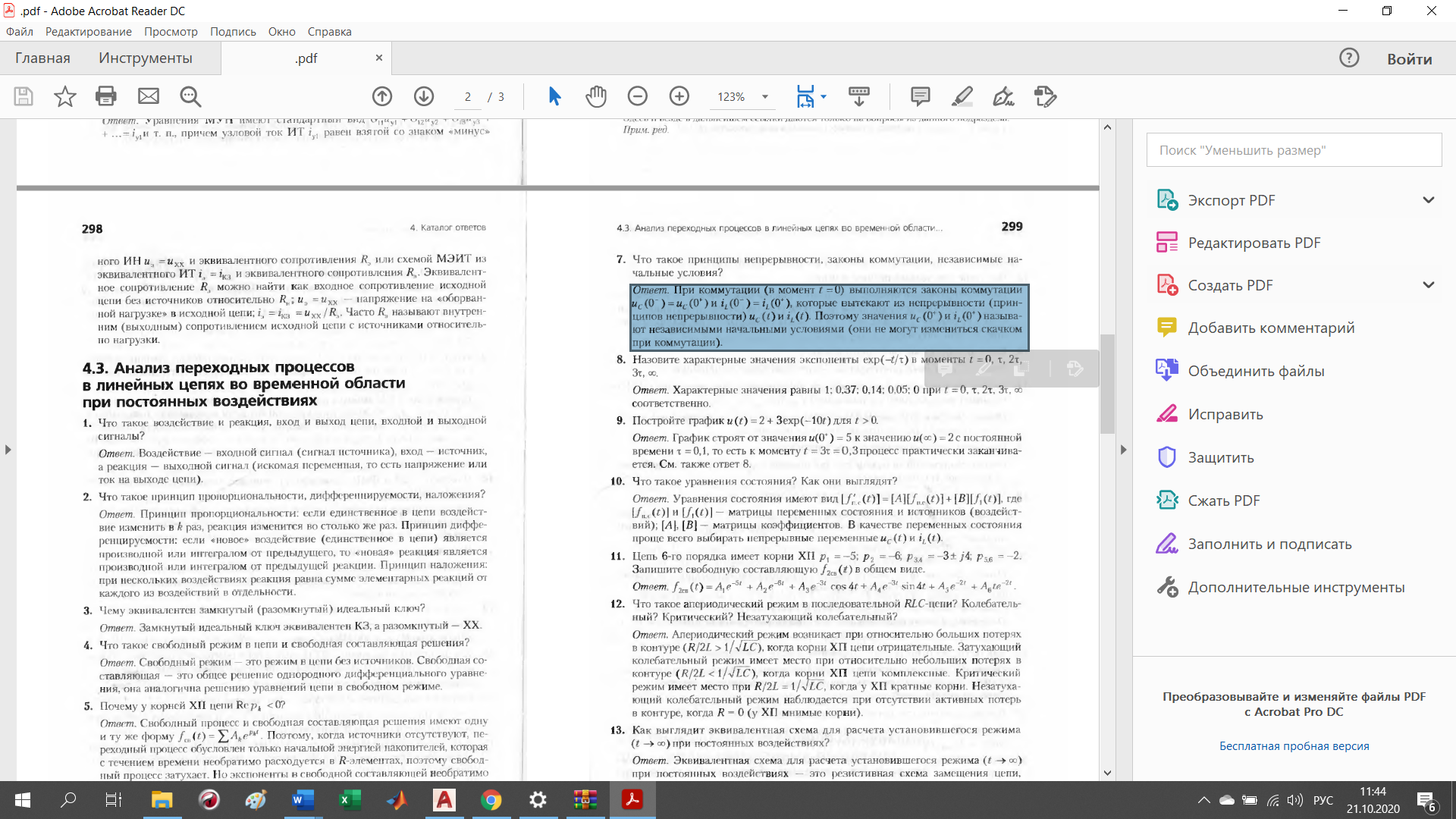Send file by email envelope icon
Image resolution: width=1456 pixels, height=819 pixels.
(x=149, y=96)
